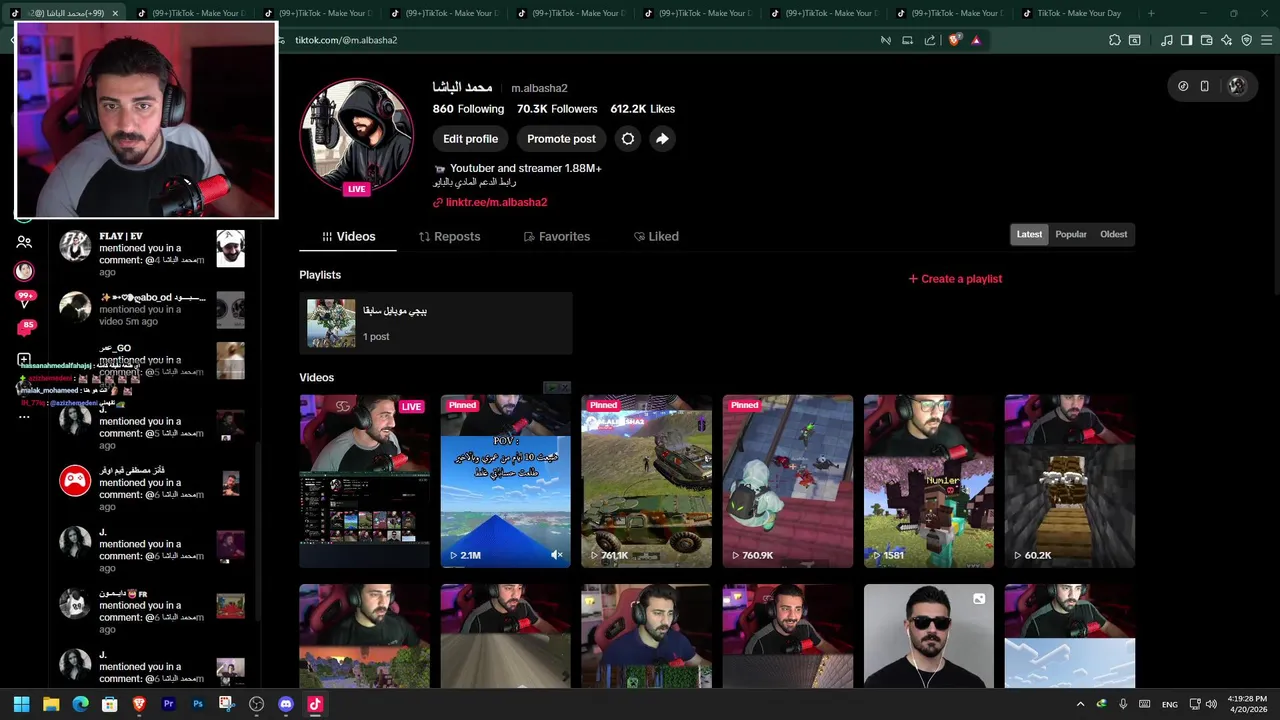Switch to the Liked tab
Screen dimensions: 1280x720
point(656,236)
